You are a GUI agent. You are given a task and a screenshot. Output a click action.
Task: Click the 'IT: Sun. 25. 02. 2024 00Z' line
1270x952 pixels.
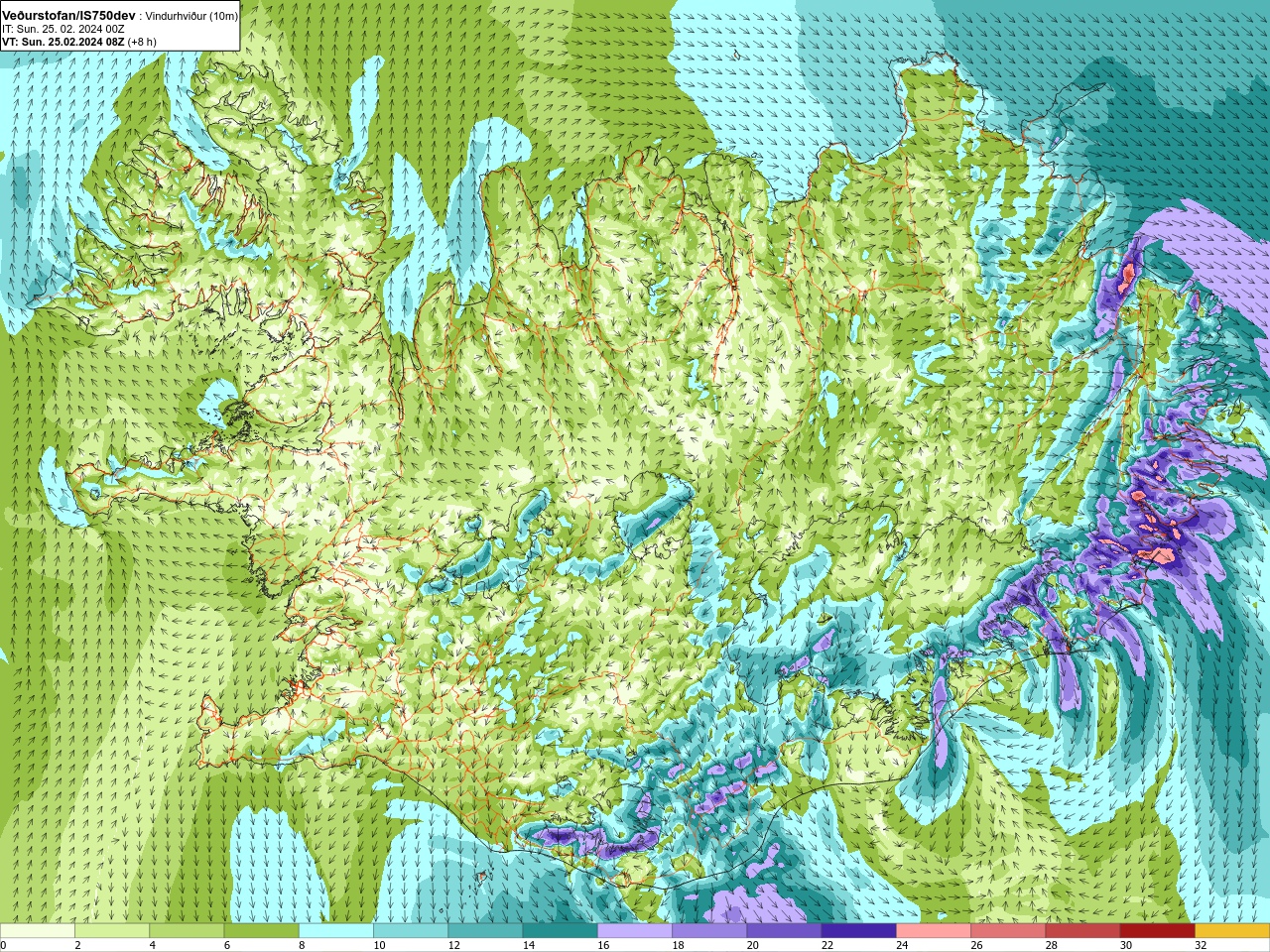pyautogui.click(x=63, y=29)
